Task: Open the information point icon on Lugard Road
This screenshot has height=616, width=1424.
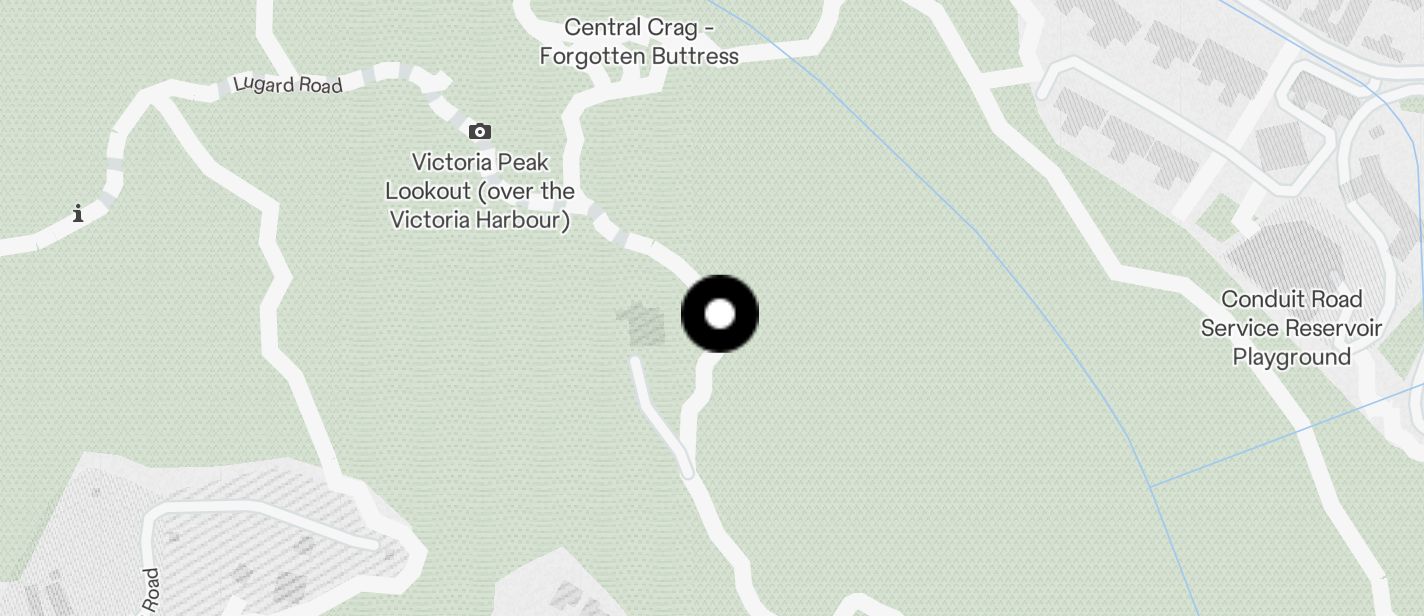Action: click(x=78, y=213)
